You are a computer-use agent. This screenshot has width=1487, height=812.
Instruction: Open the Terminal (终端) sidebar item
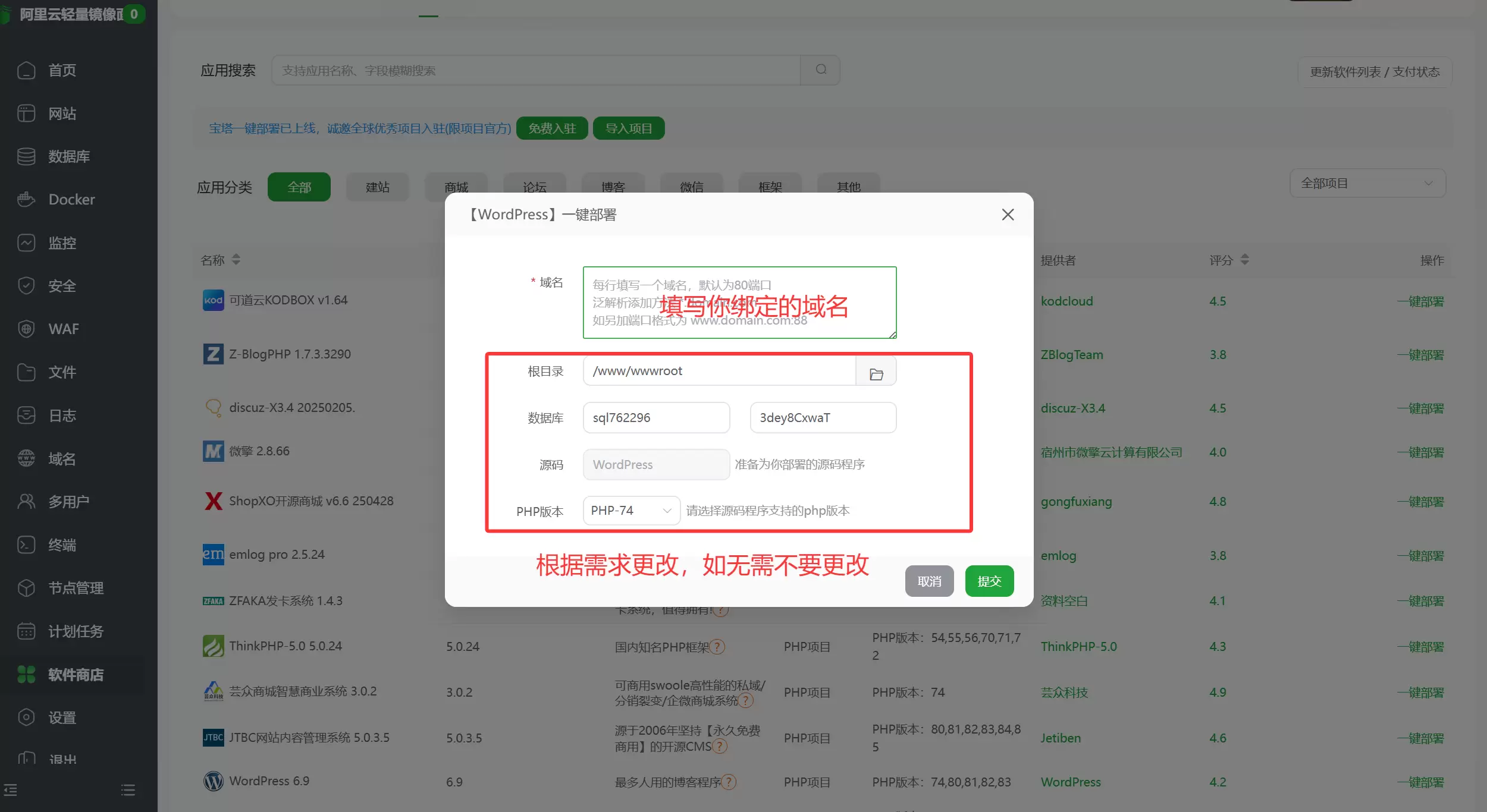tap(62, 545)
